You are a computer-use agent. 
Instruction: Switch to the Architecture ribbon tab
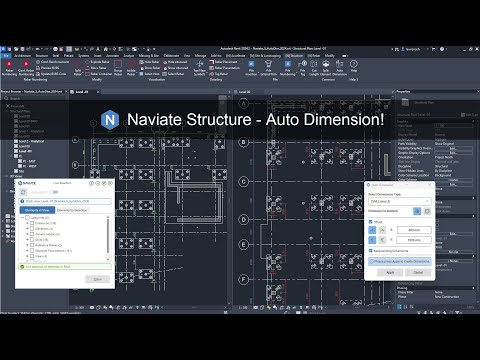(22, 56)
